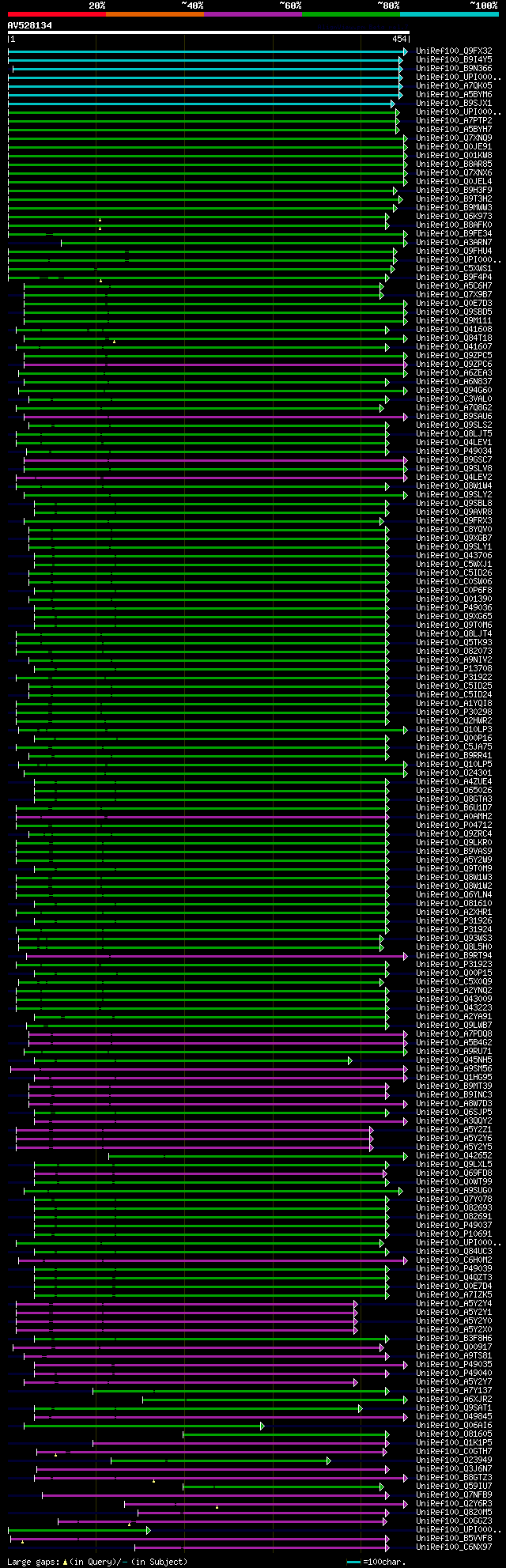Image resolution: width=506 pixels, height=1568 pixels.
Task: Click the hit label UniRef100_A9RU71
Action: (454, 1051)
